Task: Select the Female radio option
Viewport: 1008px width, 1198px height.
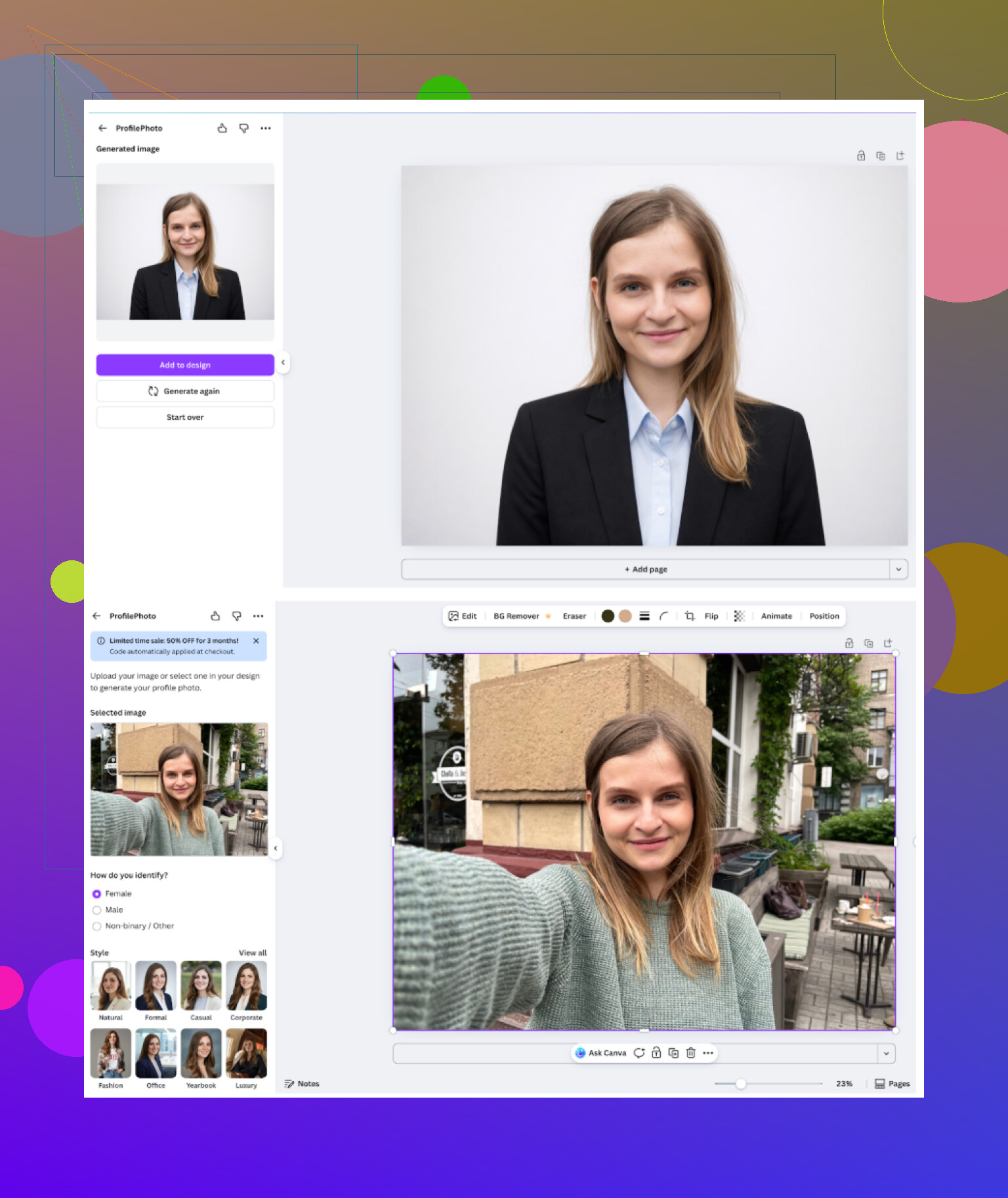Action: (97, 894)
